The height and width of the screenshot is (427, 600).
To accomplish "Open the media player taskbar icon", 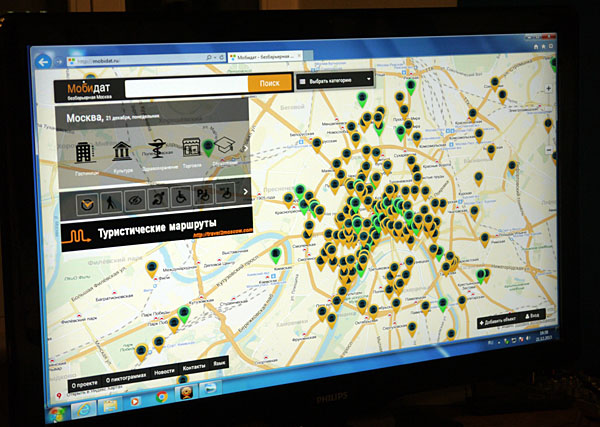I will 135,401.
